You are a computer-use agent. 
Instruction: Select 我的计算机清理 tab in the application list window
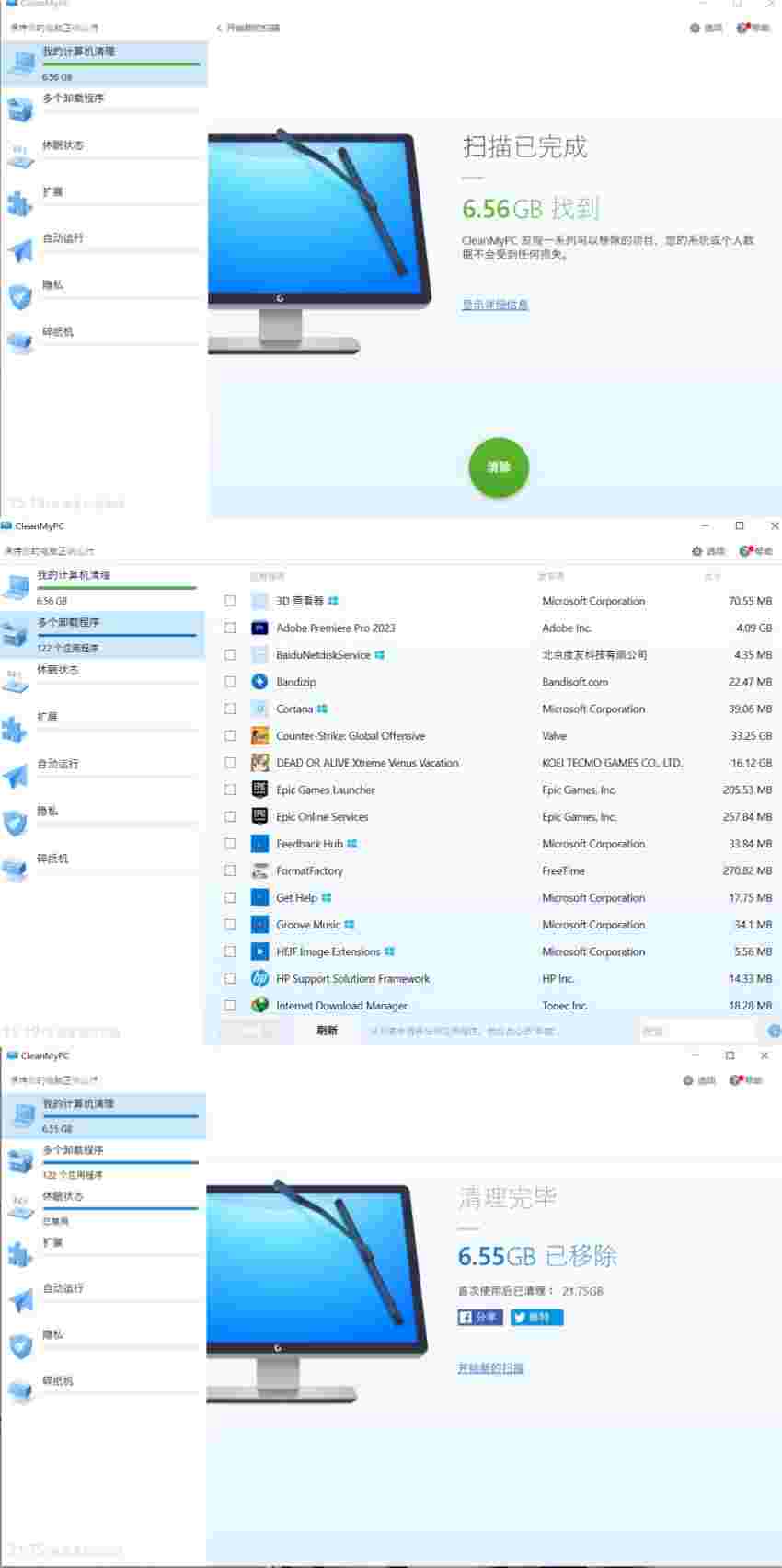[102, 587]
